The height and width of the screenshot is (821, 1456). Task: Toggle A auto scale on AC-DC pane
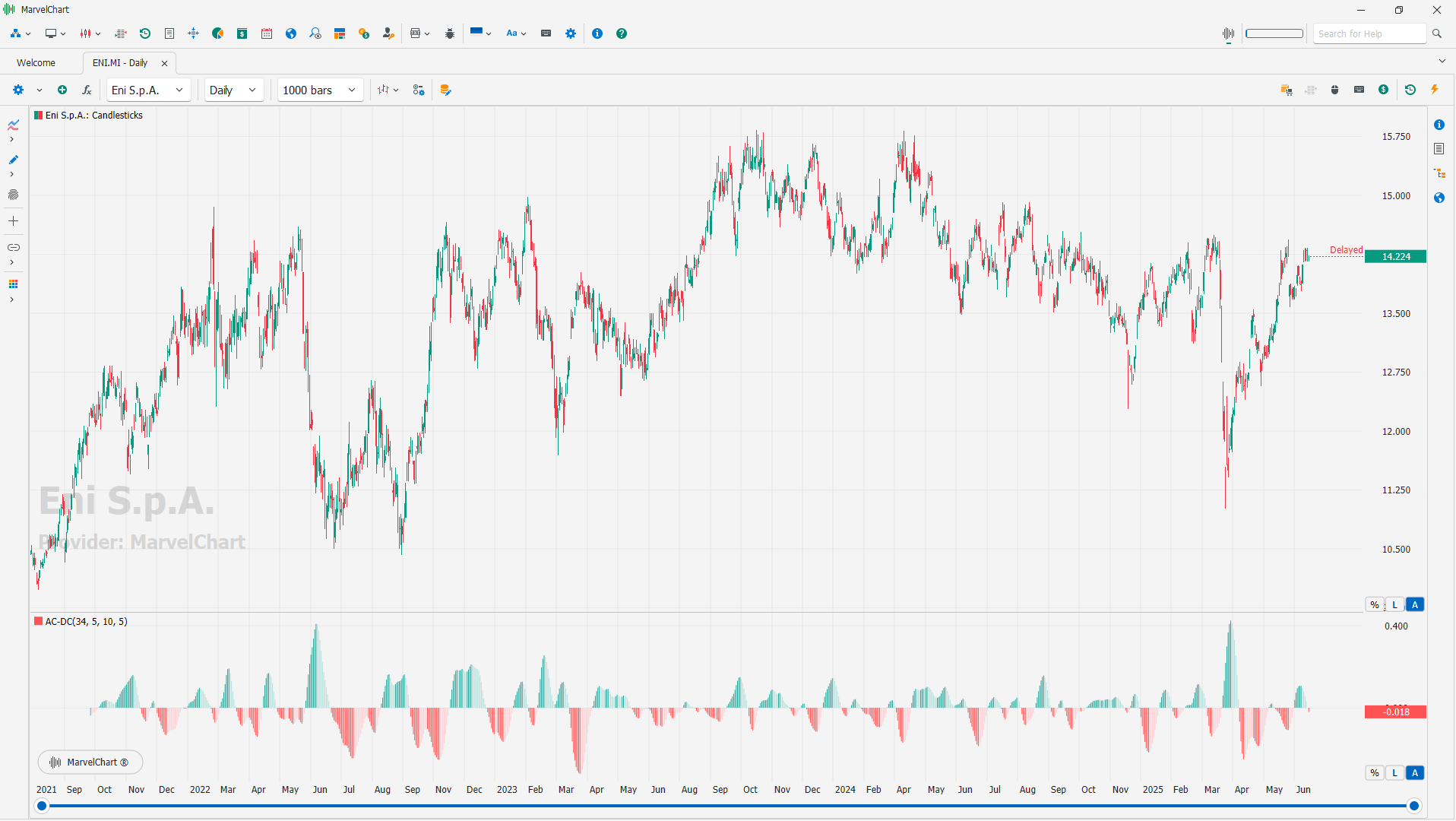pyautogui.click(x=1415, y=773)
